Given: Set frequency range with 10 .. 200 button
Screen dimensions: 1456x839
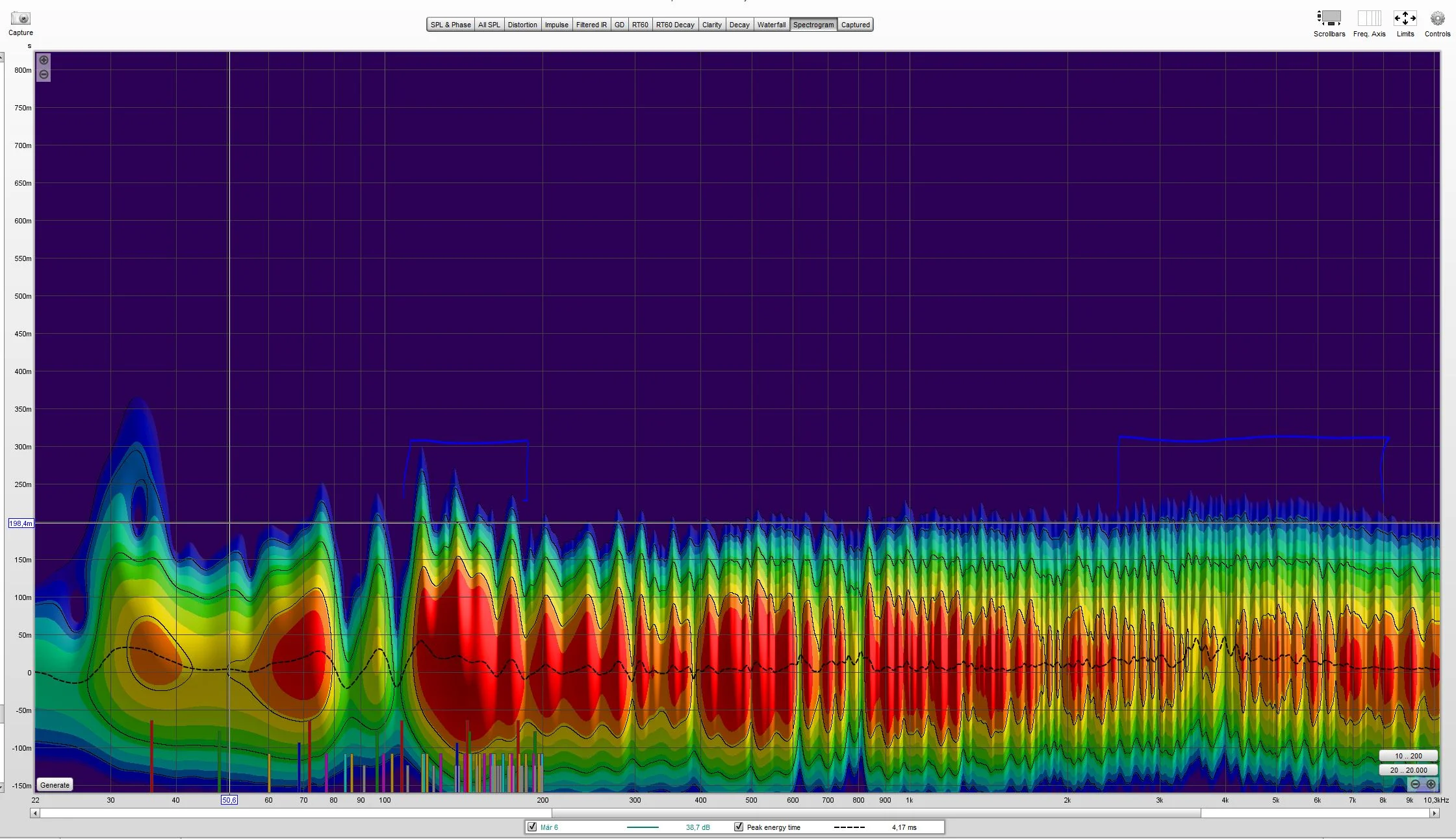Looking at the screenshot, I should point(1409,756).
